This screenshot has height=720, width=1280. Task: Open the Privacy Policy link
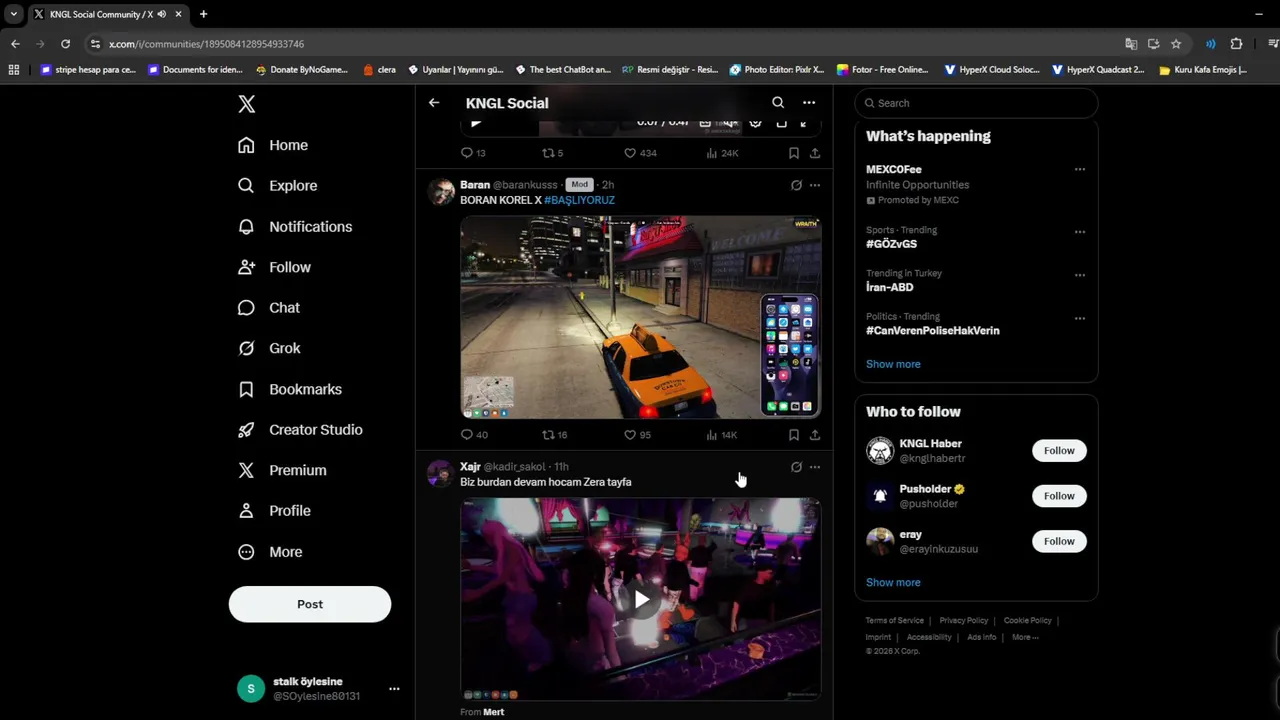click(964, 621)
